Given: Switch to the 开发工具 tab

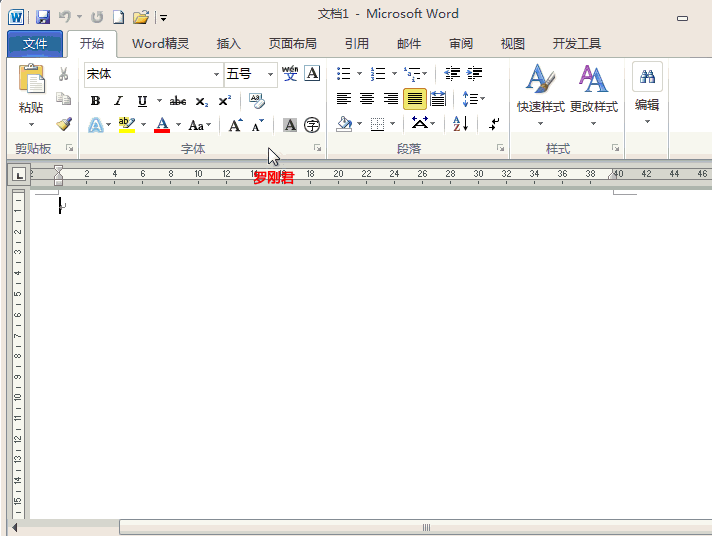Looking at the screenshot, I should (x=577, y=44).
